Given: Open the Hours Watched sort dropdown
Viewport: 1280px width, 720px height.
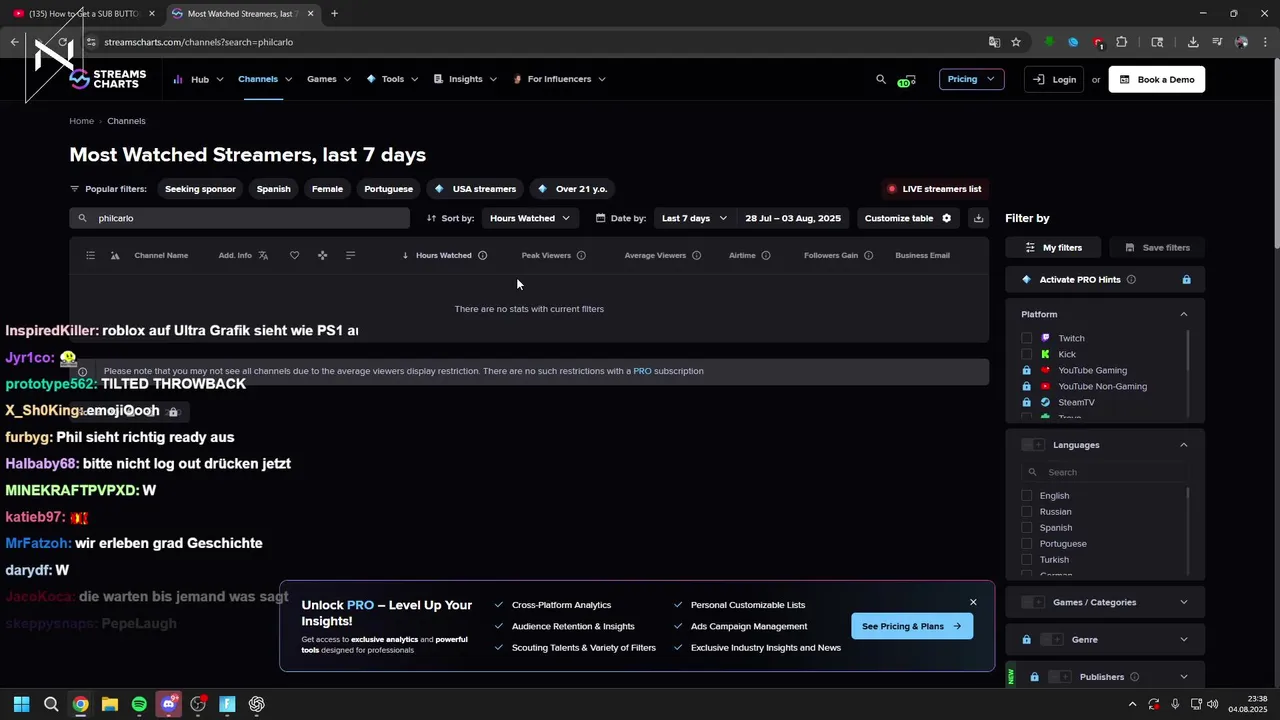Looking at the screenshot, I should click(529, 218).
